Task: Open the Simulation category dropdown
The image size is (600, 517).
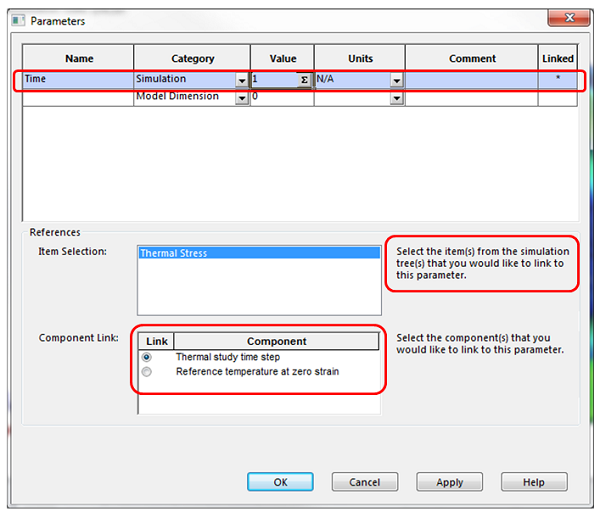Action: click(242, 79)
